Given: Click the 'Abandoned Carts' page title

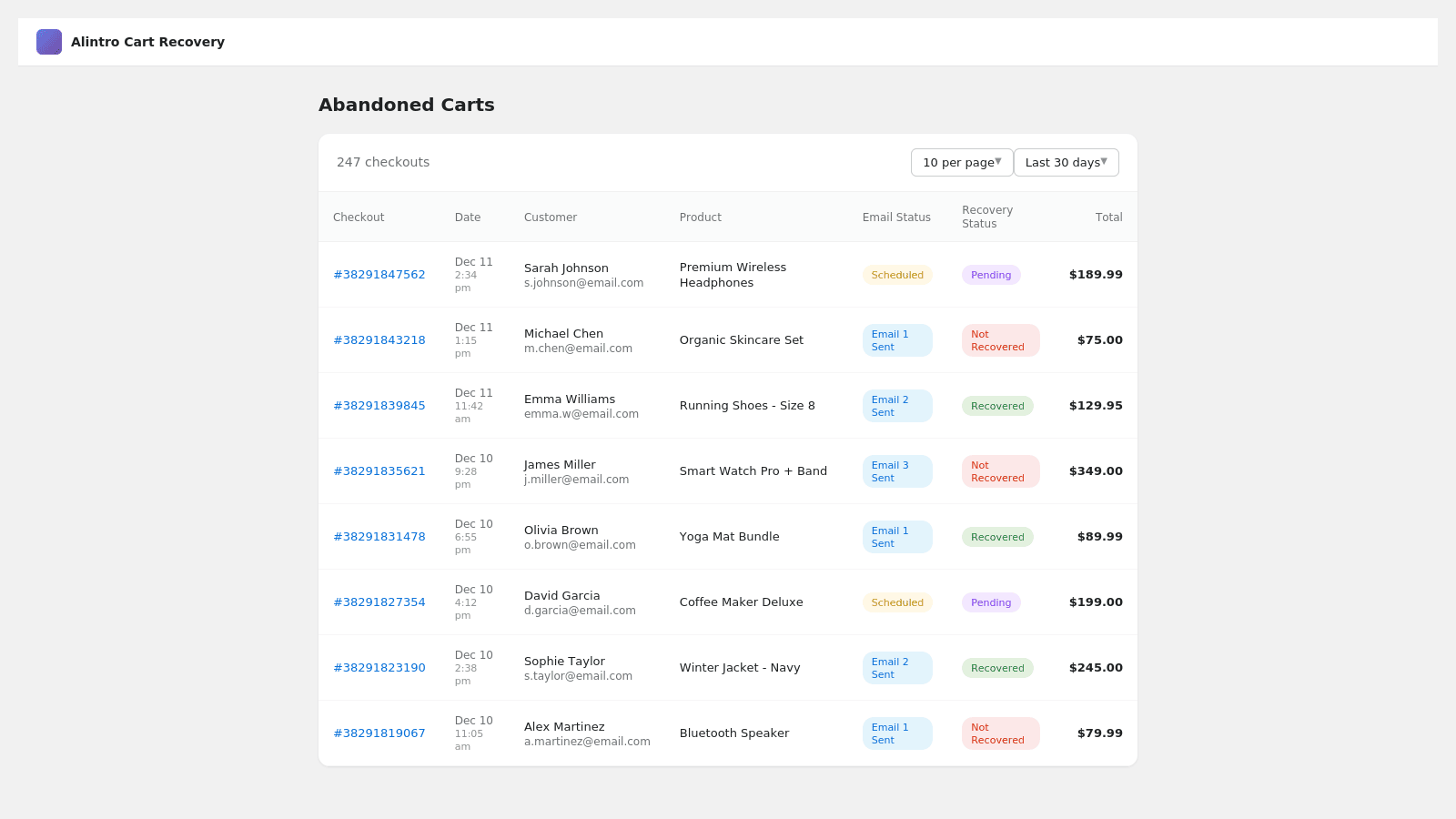Looking at the screenshot, I should pyautogui.click(x=406, y=105).
